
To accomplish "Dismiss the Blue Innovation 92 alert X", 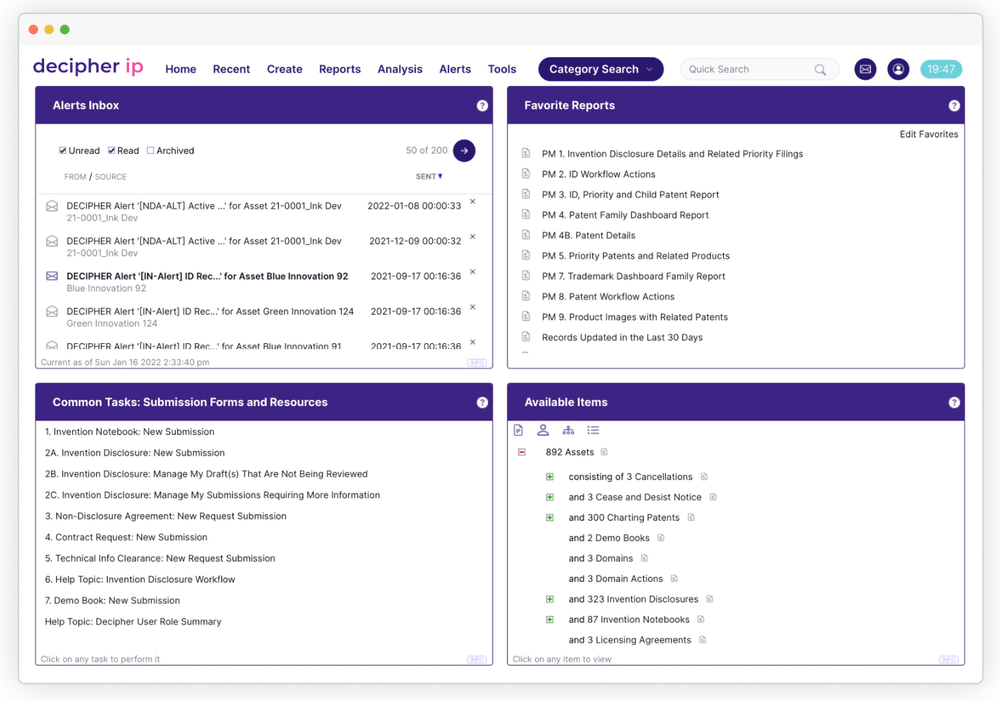I will tap(473, 272).
